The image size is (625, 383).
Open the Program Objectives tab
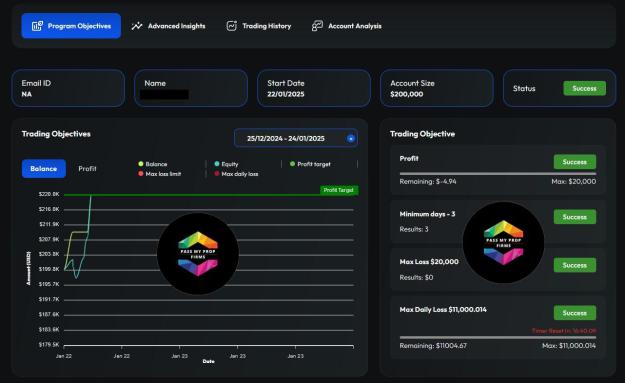coord(71,26)
